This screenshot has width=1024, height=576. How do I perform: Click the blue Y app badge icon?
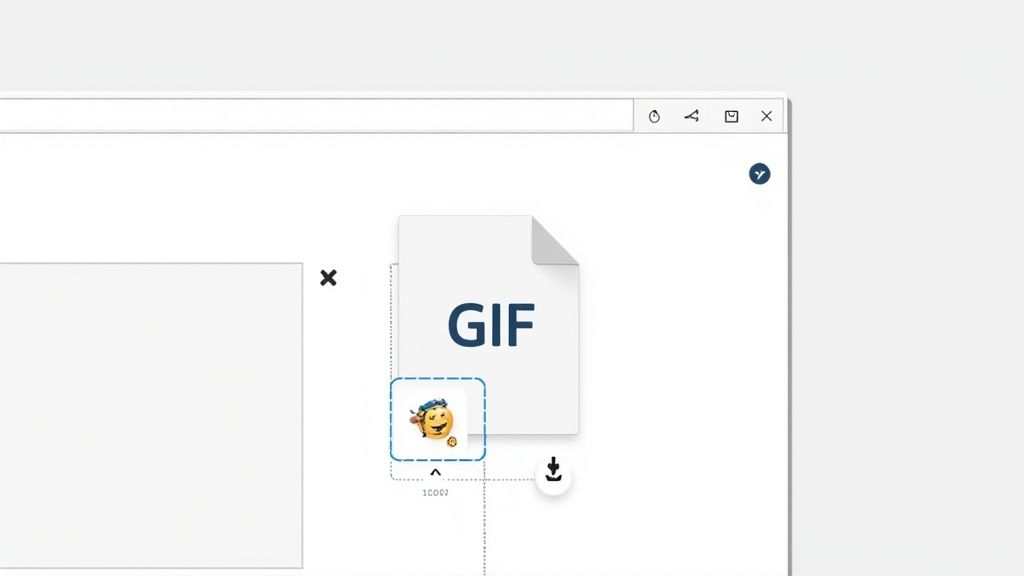[761, 172]
